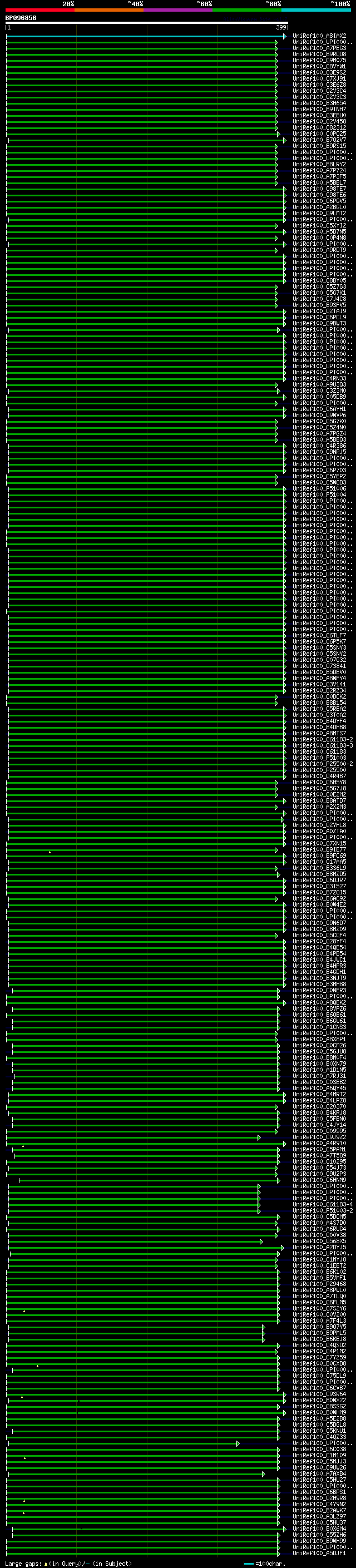Click the orange ~40% identity scale segment
This screenshot has width=356, height=1568.
point(109,10)
